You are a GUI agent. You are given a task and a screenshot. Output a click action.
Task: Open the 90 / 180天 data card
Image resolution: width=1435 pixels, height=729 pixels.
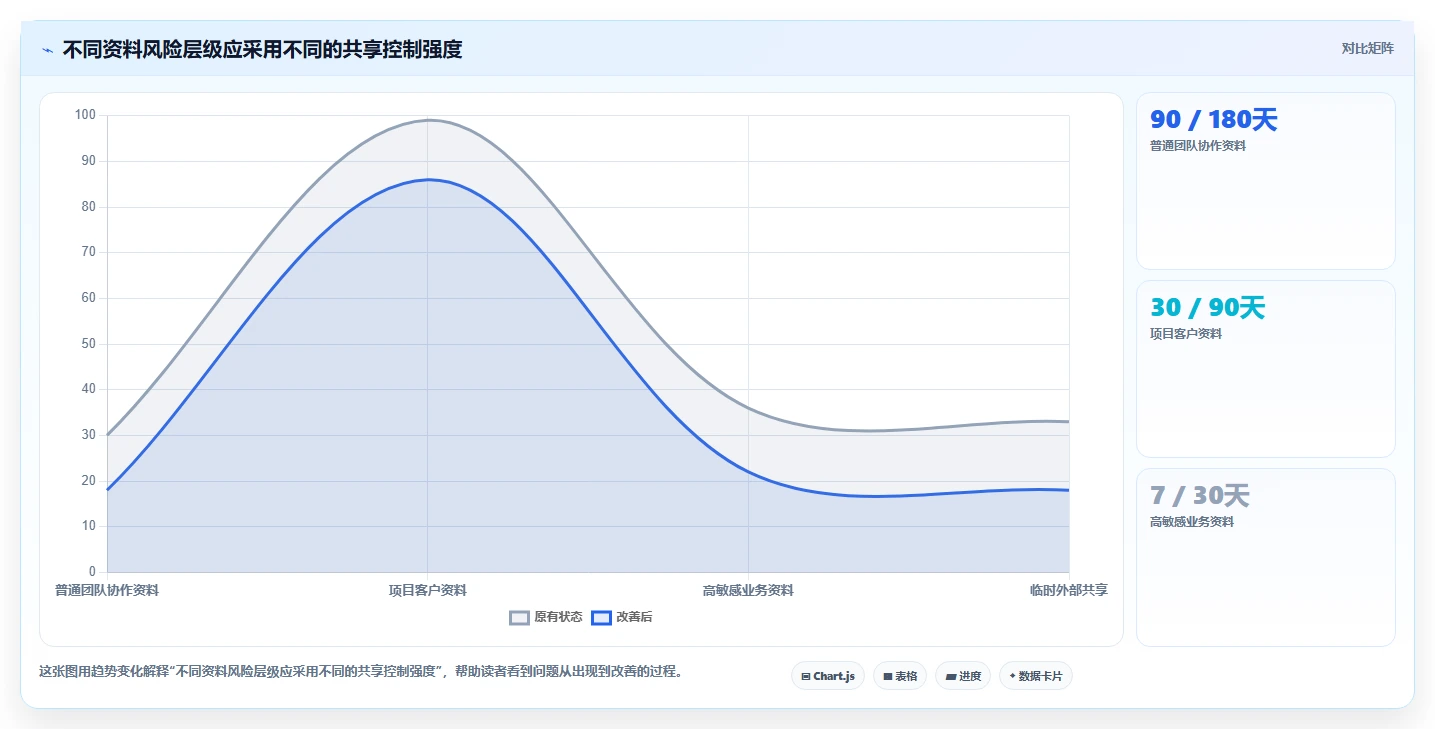1266,181
